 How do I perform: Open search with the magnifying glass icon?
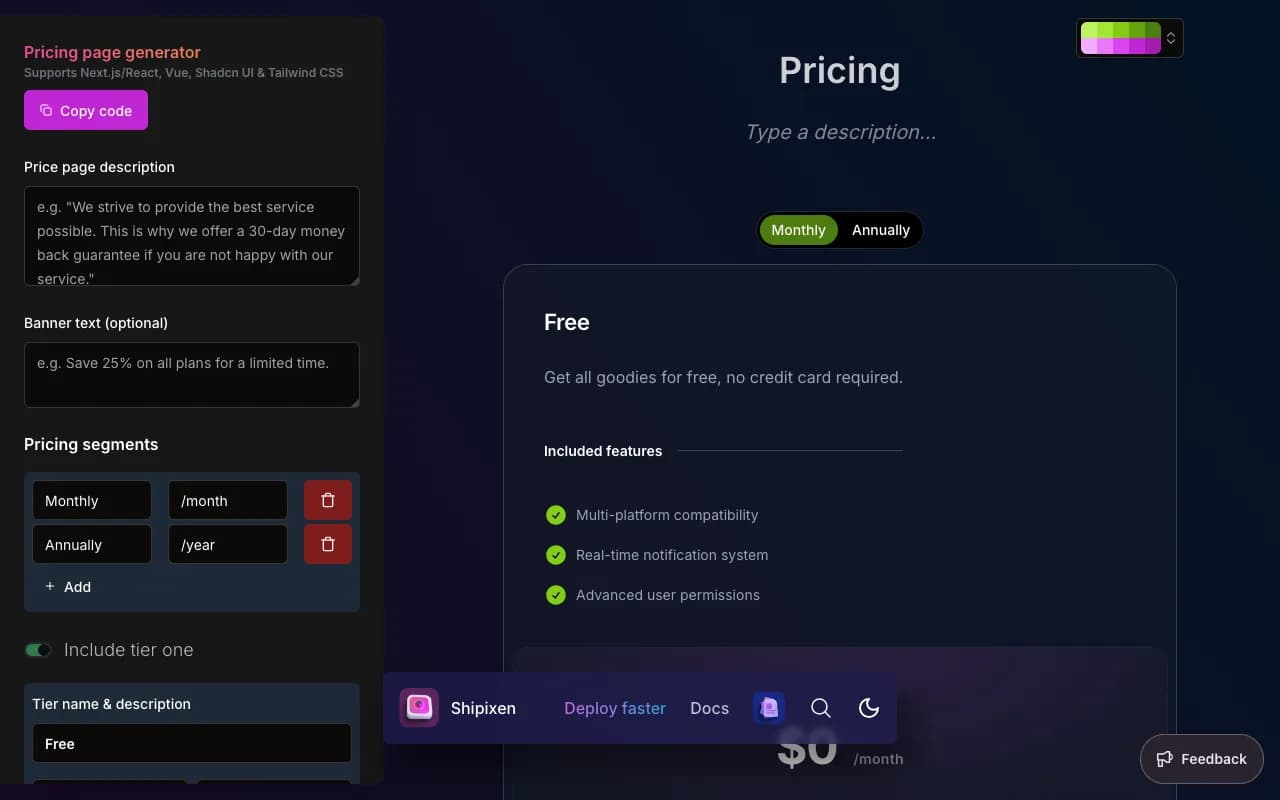(x=820, y=708)
